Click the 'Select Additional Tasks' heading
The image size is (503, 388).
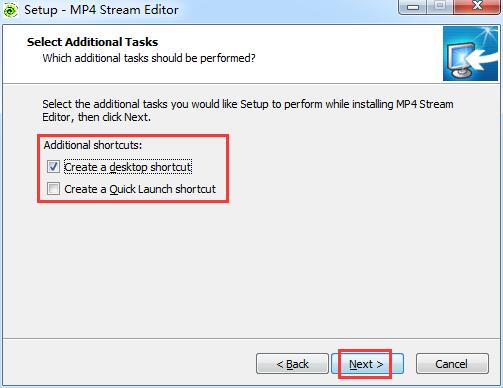92,42
